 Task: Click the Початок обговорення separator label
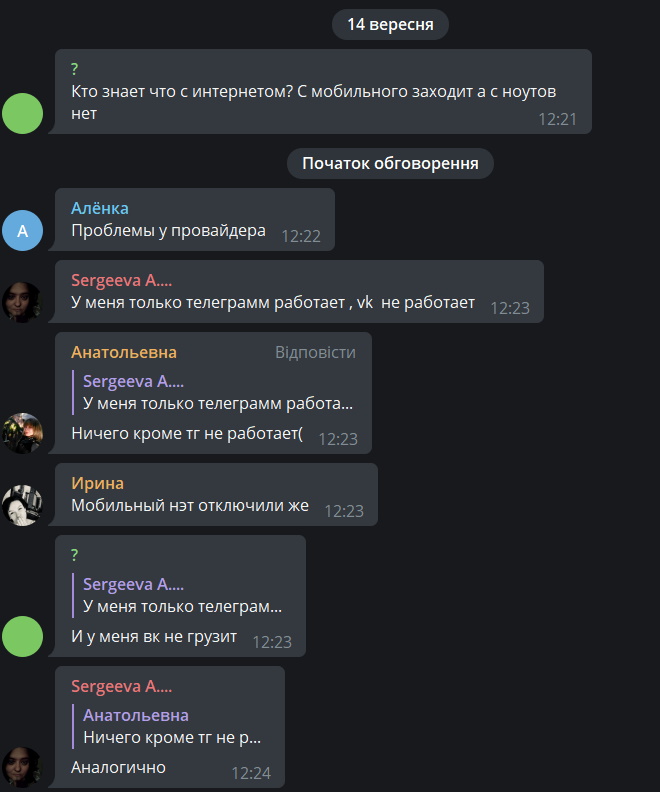coord(390,163)
